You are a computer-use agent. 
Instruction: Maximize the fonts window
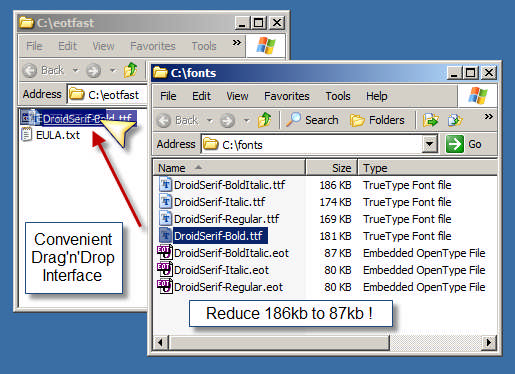click(x=471, y=72)
